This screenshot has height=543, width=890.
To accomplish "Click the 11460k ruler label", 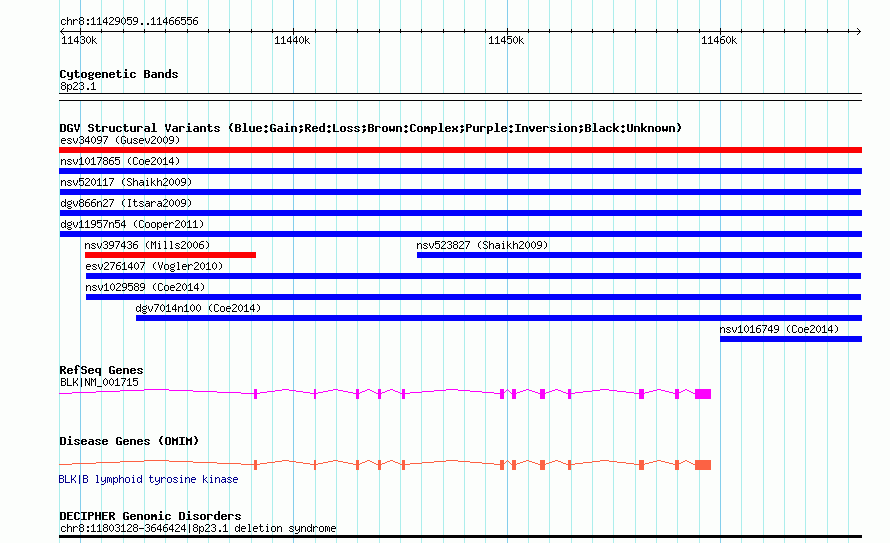I will tap(719, 40).
